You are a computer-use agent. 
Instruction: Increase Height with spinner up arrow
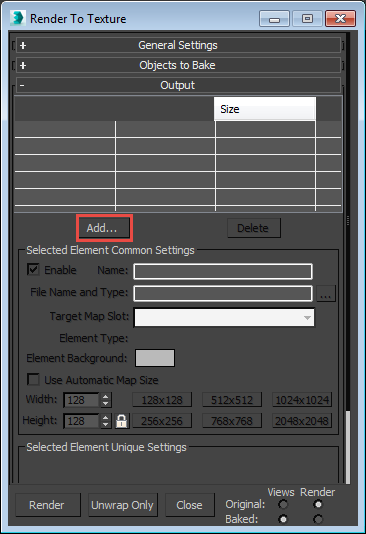pyautogui.click(x=106, y=418)
